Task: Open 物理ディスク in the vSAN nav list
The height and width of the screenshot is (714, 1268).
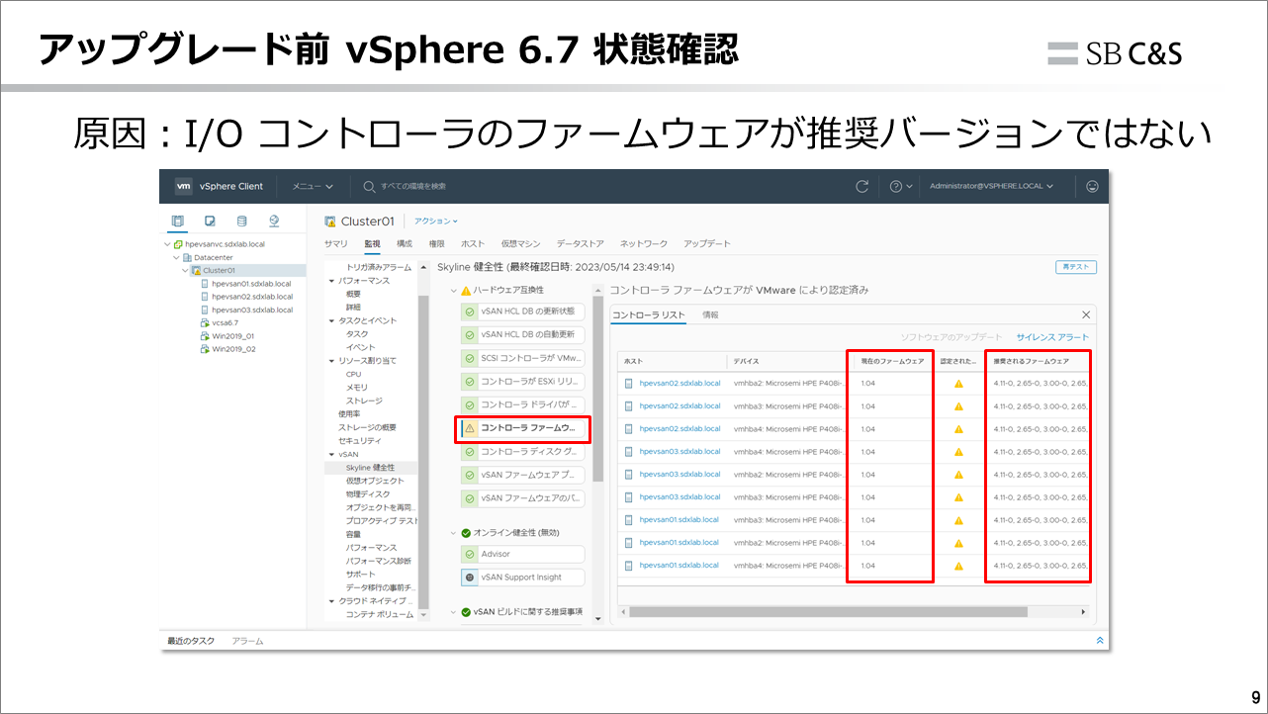Action: 368,494
